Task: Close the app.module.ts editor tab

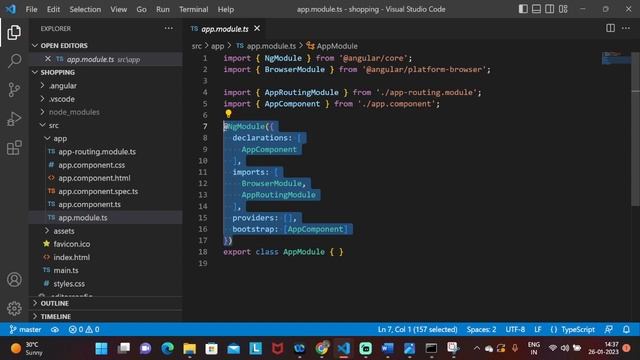Action: [x=257, y=28]
